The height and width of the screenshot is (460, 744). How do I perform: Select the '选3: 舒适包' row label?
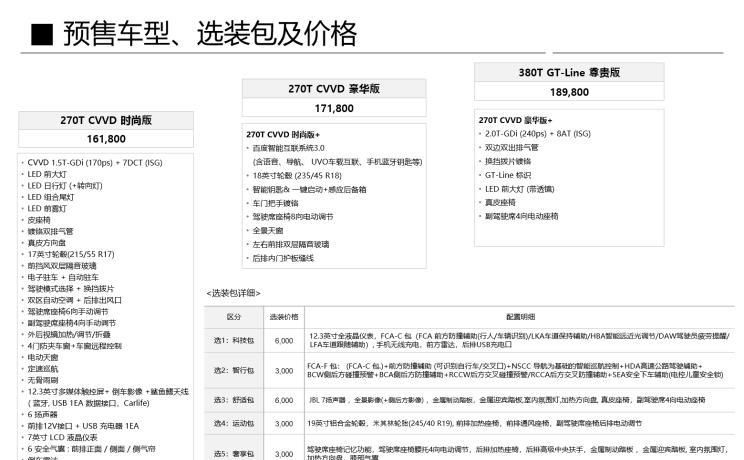click(x=233, y=400)
